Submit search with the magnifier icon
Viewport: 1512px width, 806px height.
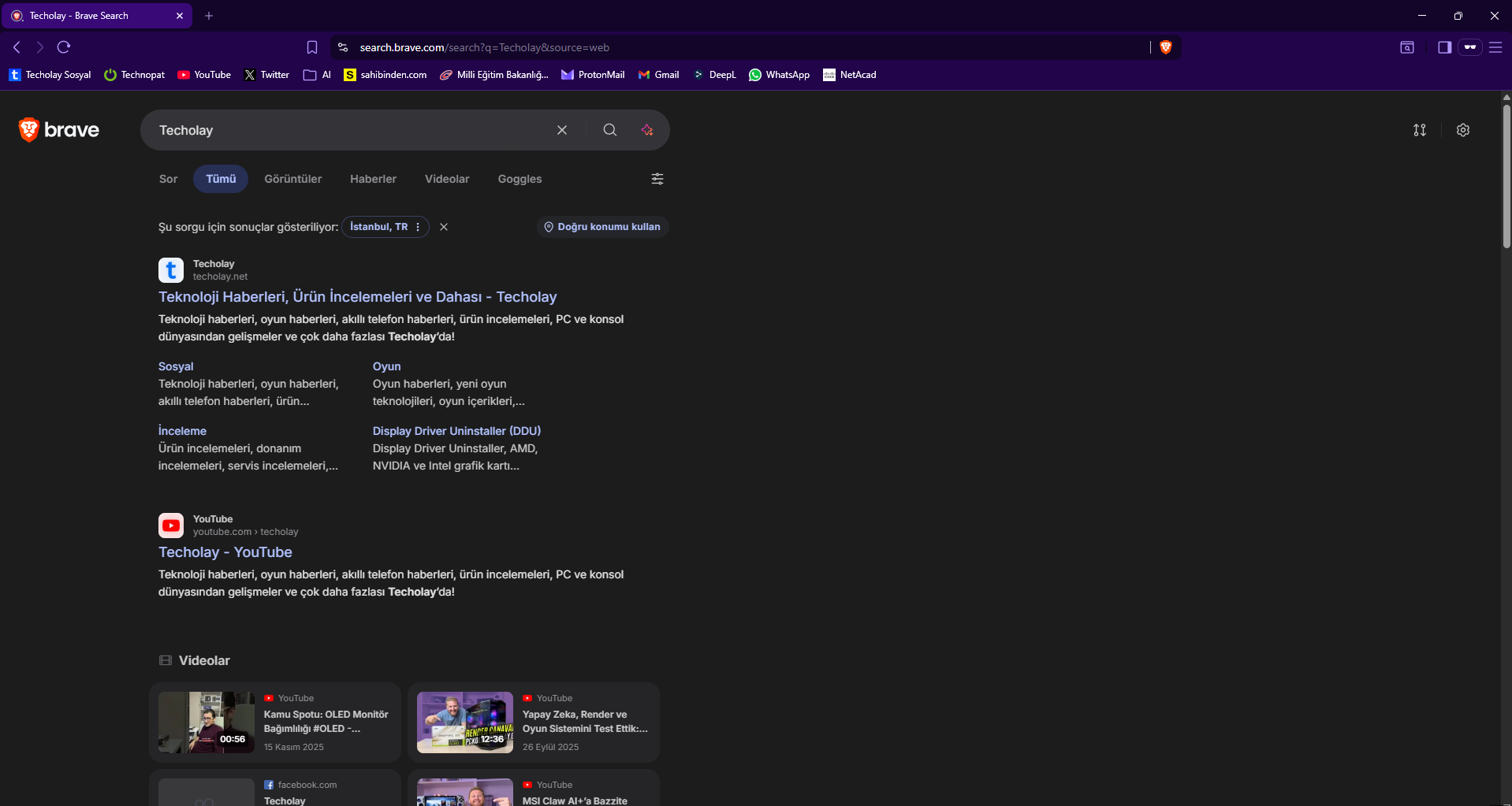click(610, 130)
